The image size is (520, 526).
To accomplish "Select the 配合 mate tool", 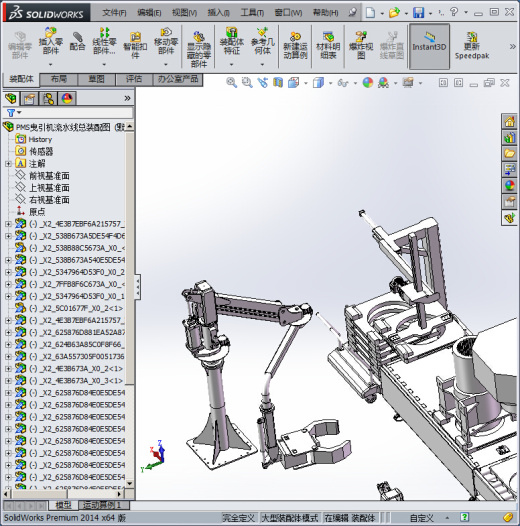I will click(77, 41).
